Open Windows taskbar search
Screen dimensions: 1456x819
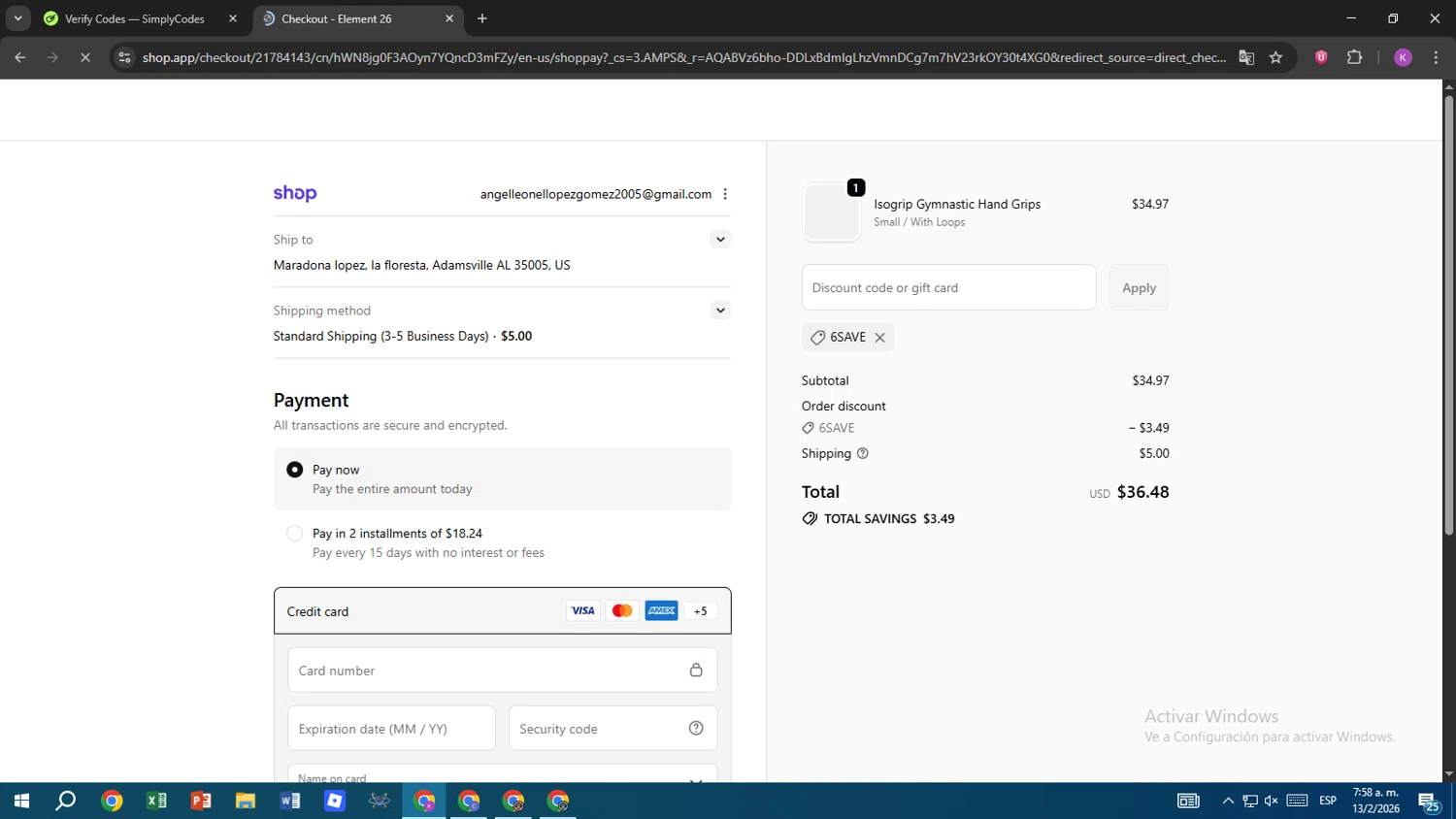[66, 801]
